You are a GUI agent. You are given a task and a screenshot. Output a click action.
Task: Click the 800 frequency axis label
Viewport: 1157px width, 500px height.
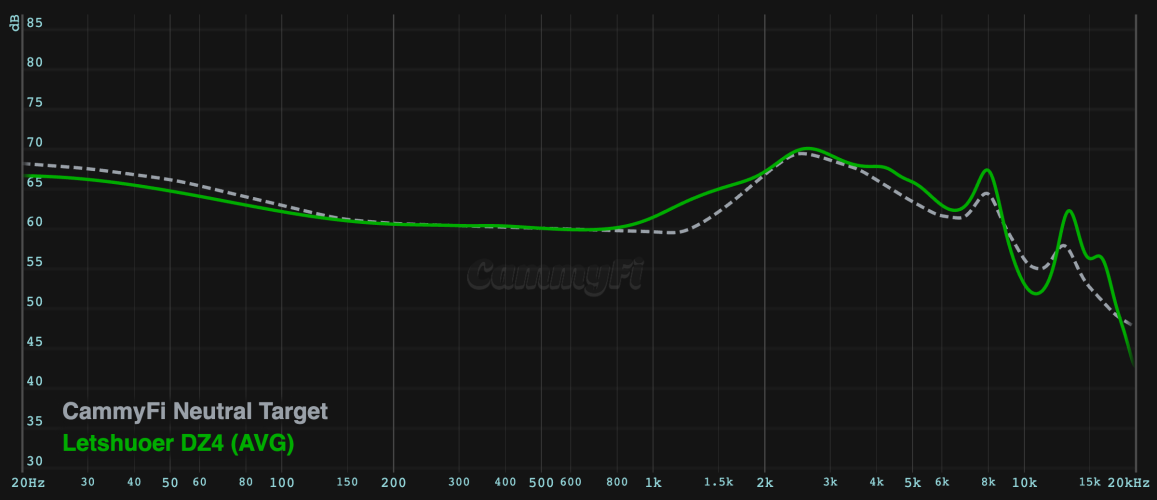(617, 482)
